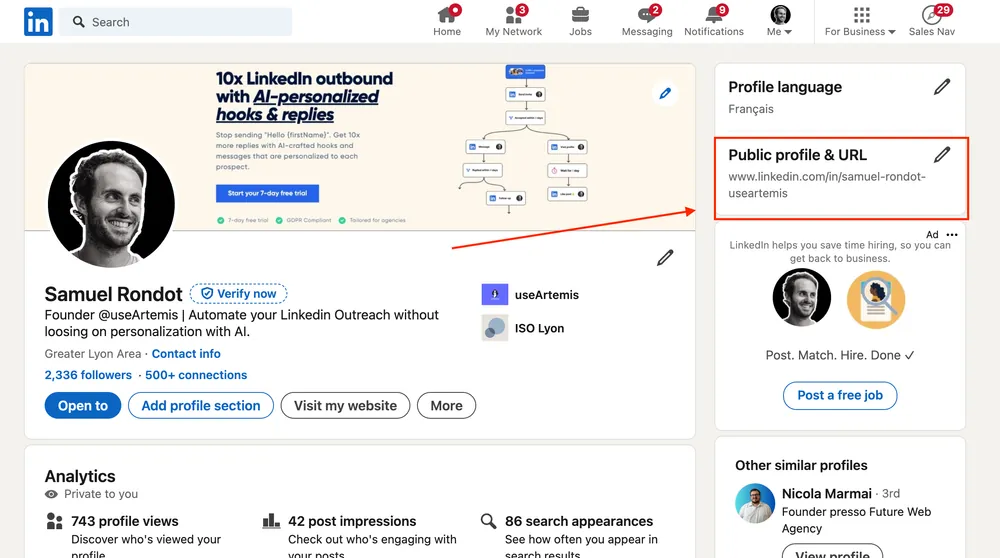This screenshot has height=558, width=1000.
Task: Click the Verify now badge
Action: pyautogui.click(x=239, y=293)
